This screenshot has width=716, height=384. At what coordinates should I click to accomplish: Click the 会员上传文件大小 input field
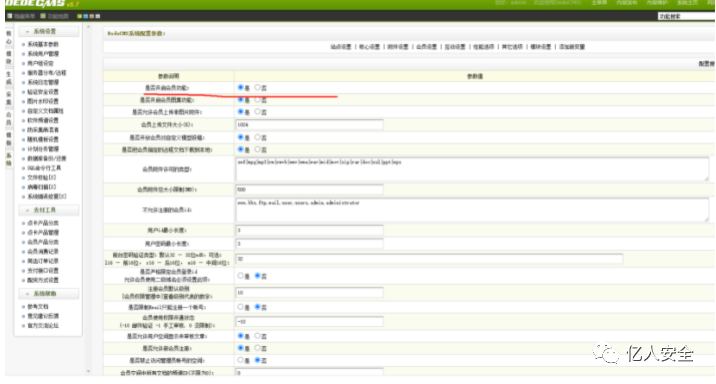click(309, 125)
